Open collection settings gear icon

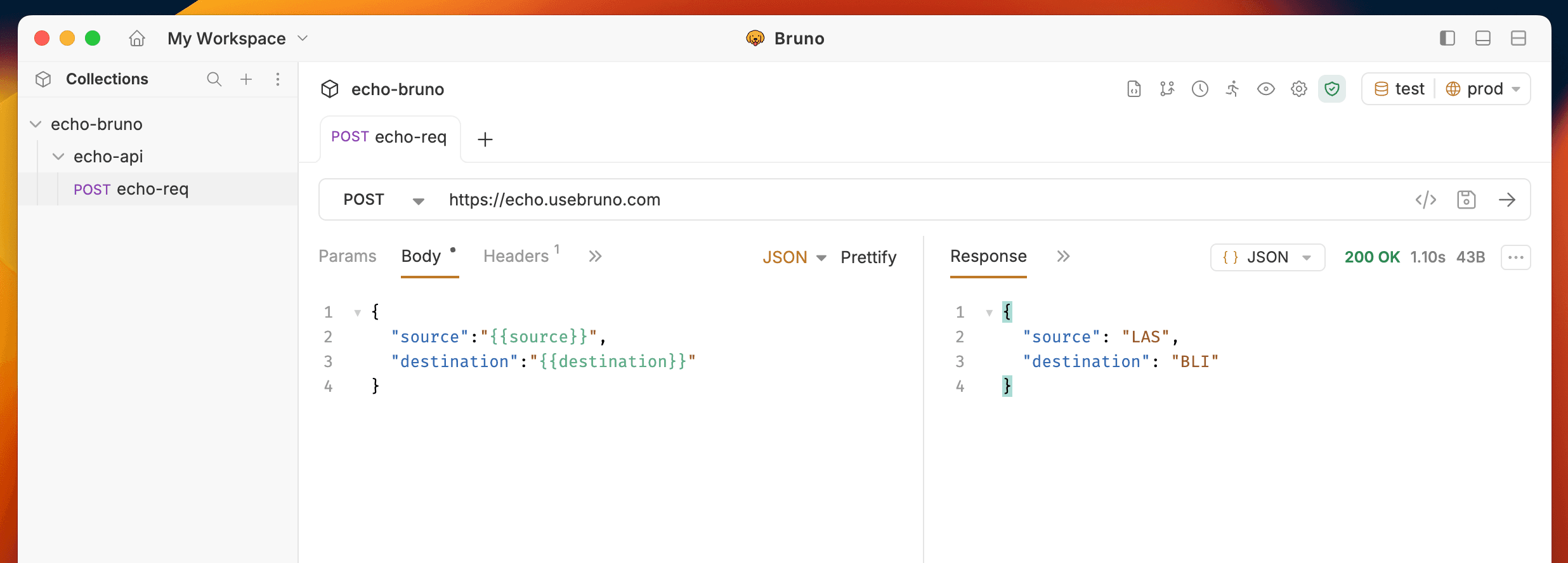[x=1299, y=89]
